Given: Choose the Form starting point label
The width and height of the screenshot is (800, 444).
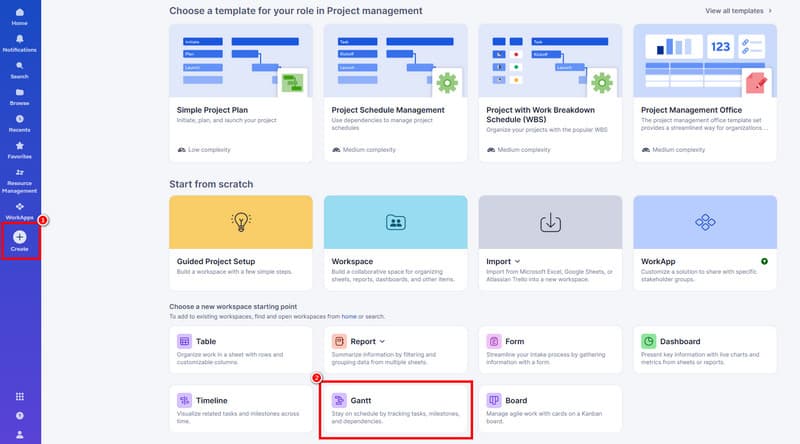Looking at the screenshot, I should (x=514, y=341).
